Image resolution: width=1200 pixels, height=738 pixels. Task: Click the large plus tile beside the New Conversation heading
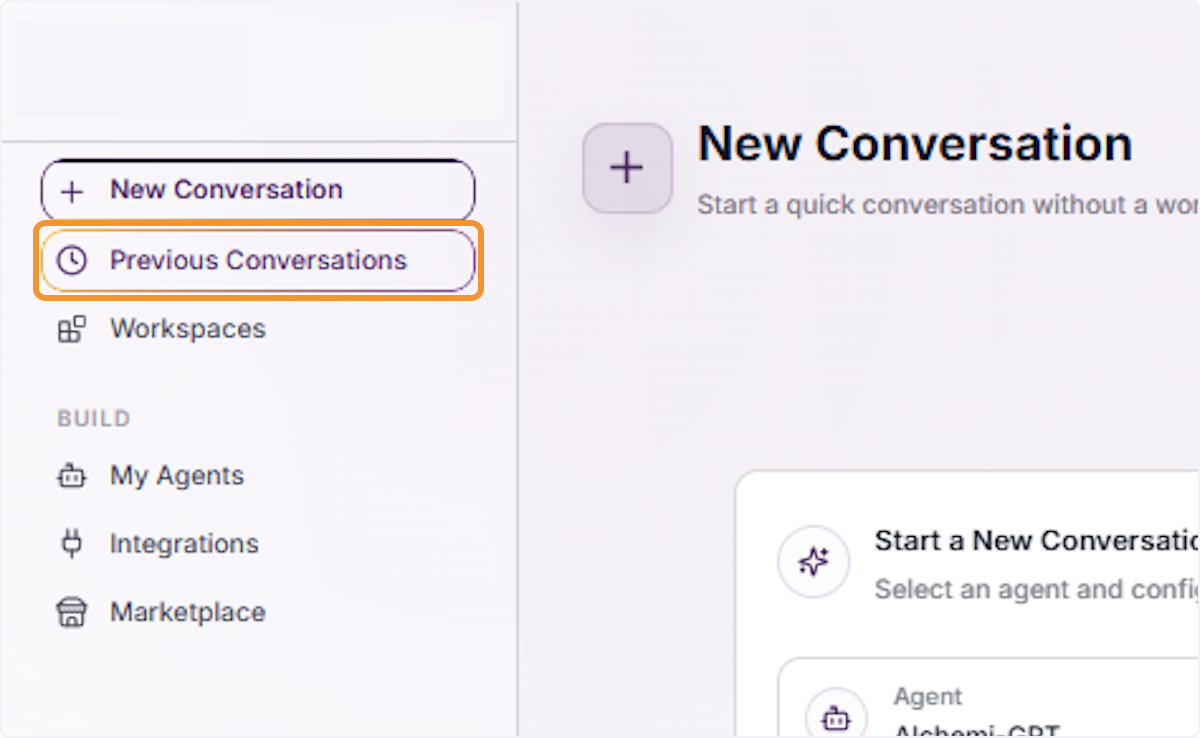[627, 168]
